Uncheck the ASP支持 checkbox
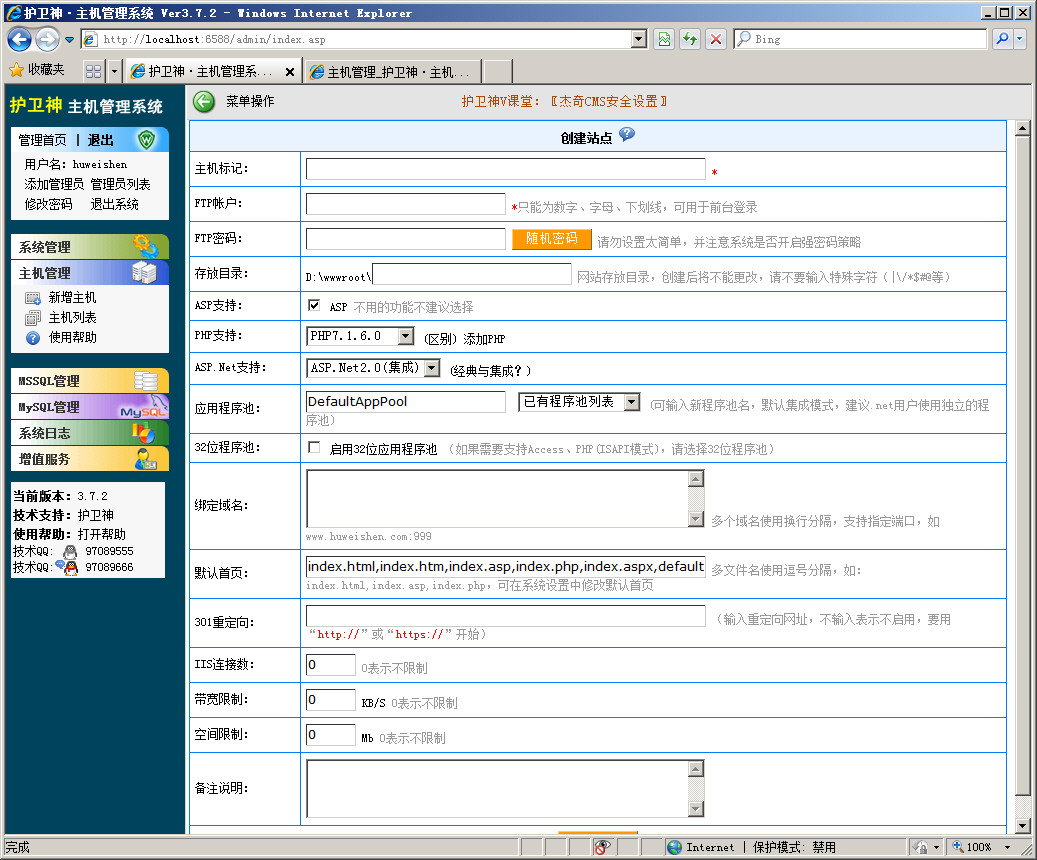Image resolution: width=1037 pixels, height=860 pixels. [x=314, y=305]
